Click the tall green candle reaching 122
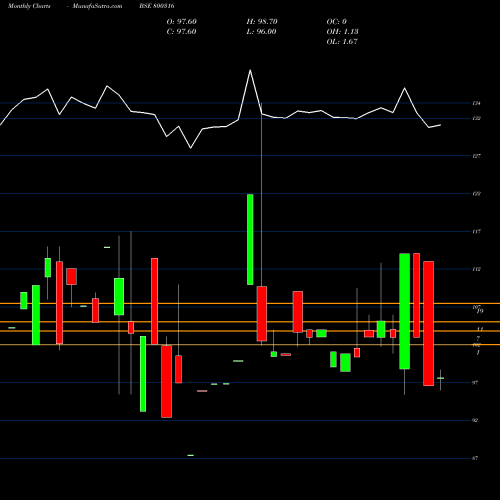500x500 pixels. click(250, 239)
